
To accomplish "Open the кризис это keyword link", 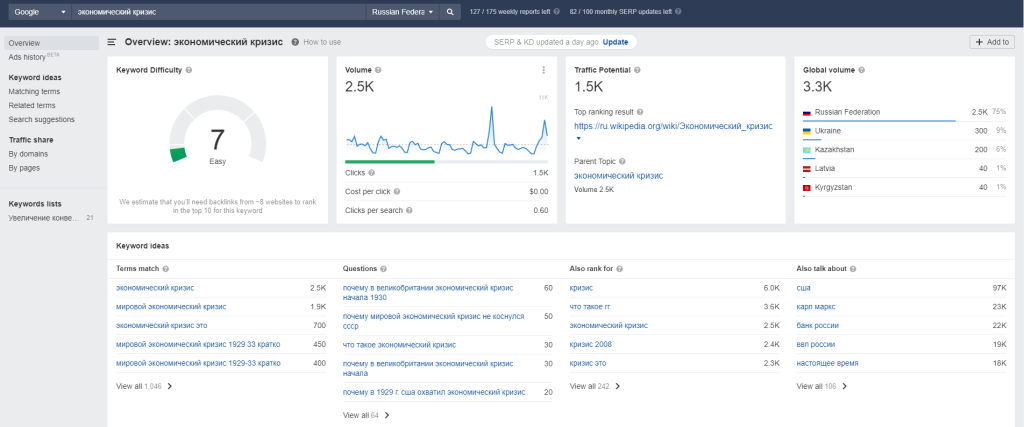I will 588,363.
